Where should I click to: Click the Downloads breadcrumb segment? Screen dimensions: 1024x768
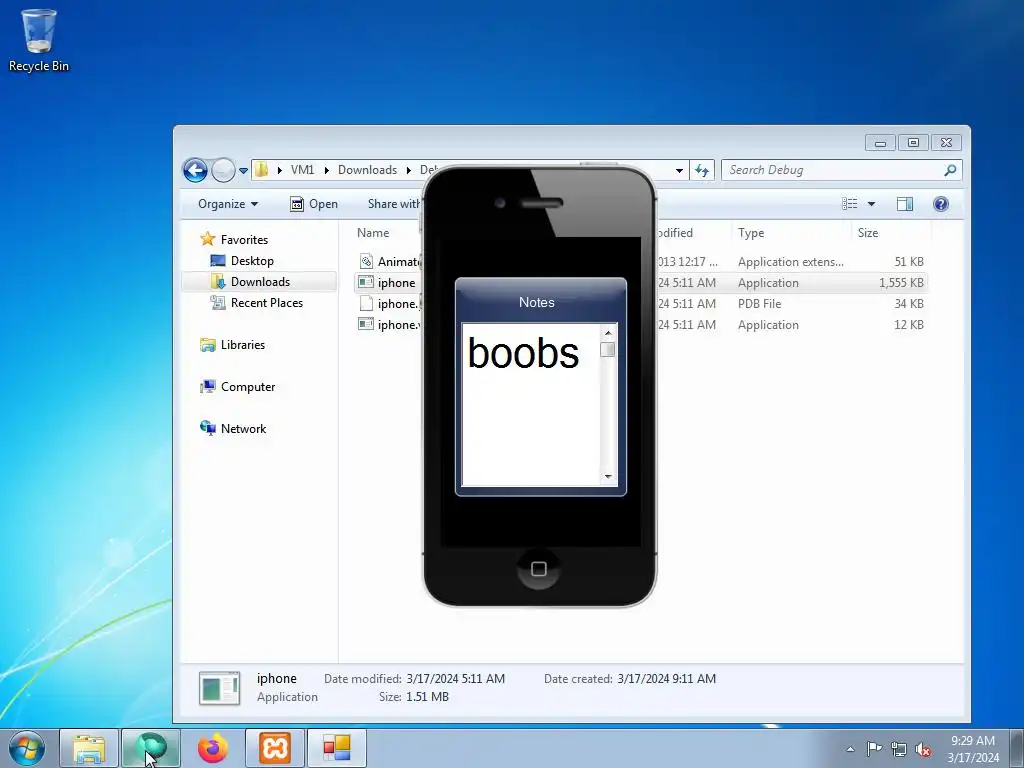[x=367, y=170]
